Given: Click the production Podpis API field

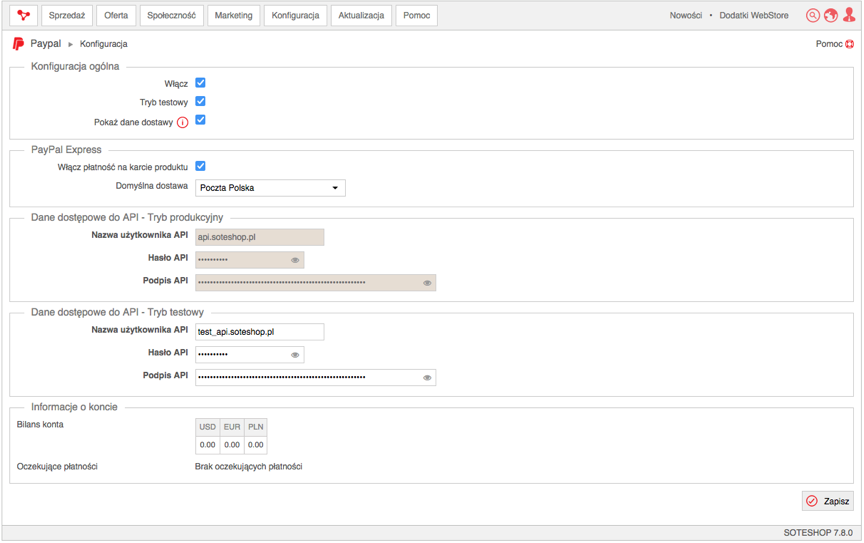Looking at the screenshot, I should (315, 283).
